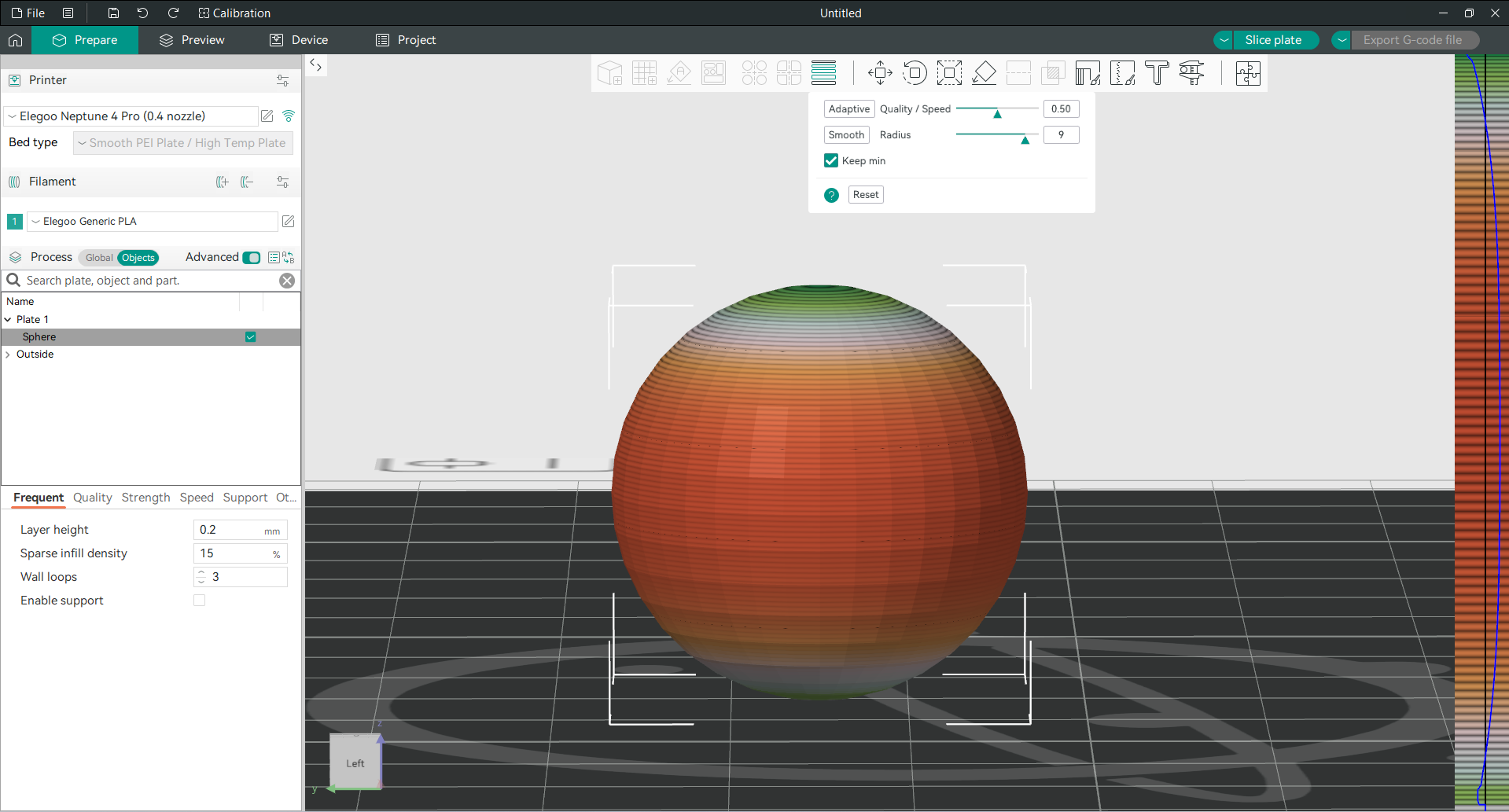
Task: Click the Save project icon
Action: [x=113, y=13]
